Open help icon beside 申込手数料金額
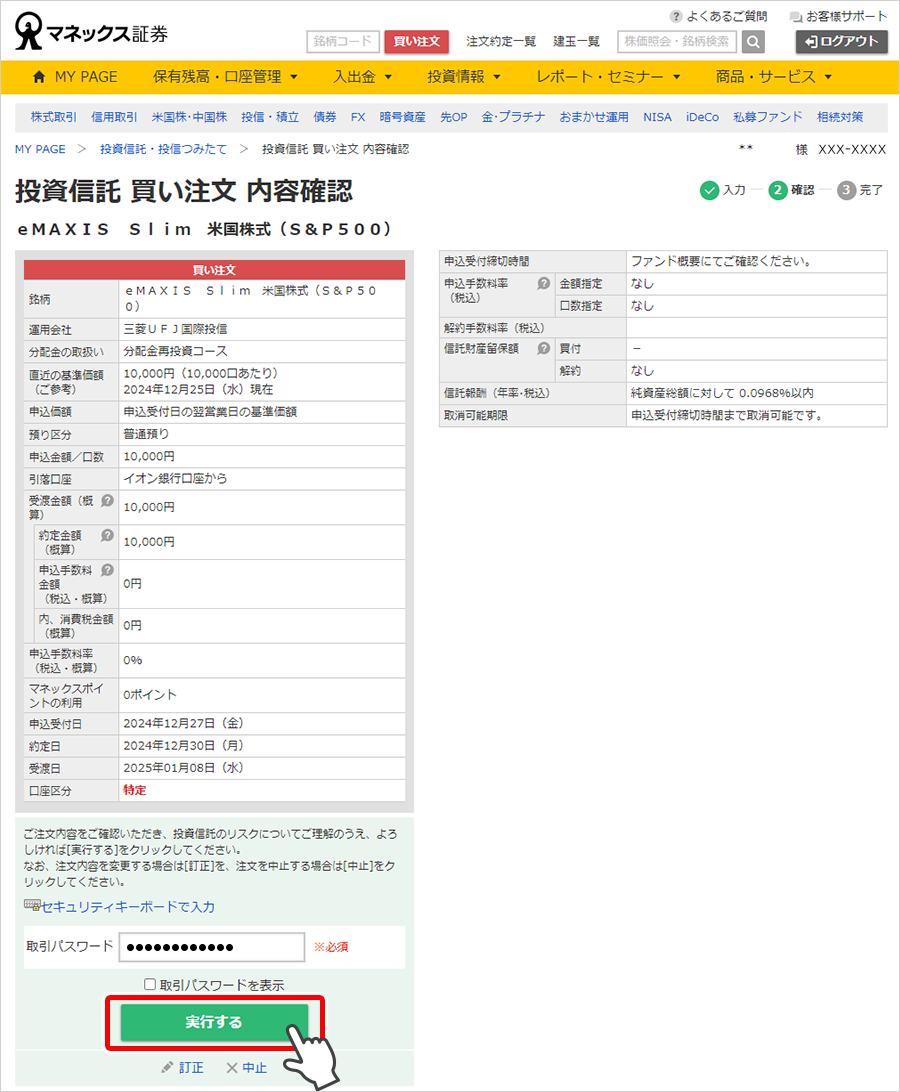 [x=107, y=570]
